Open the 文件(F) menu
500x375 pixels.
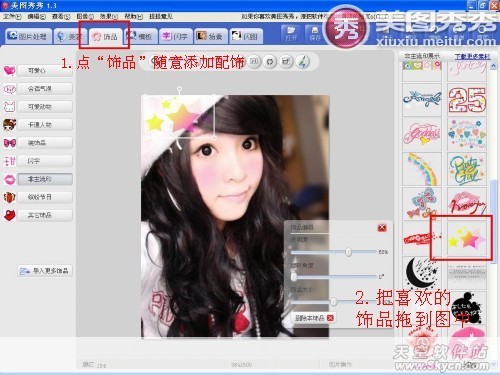tap(12, 16)
